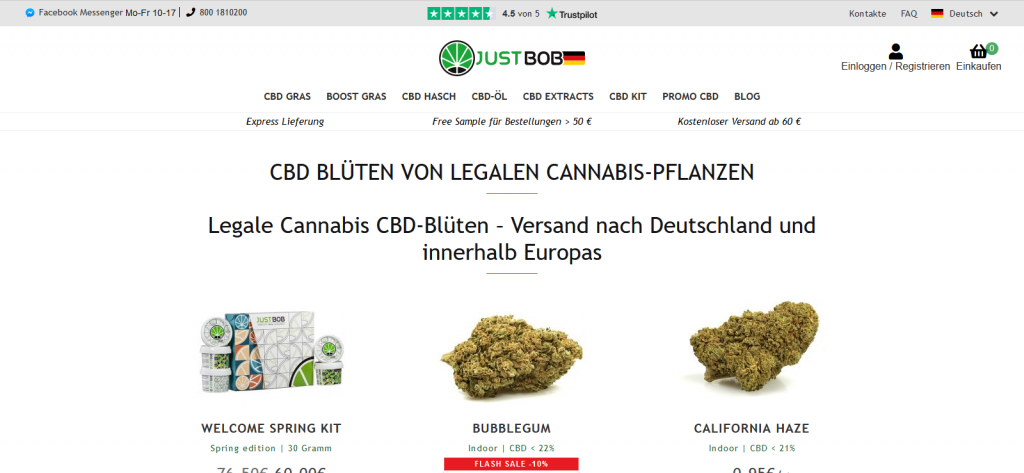Image resolution: width=1024 pixels, height=473 pixels.
Task: Open the Kontakte link
Action: pos(867,14)
